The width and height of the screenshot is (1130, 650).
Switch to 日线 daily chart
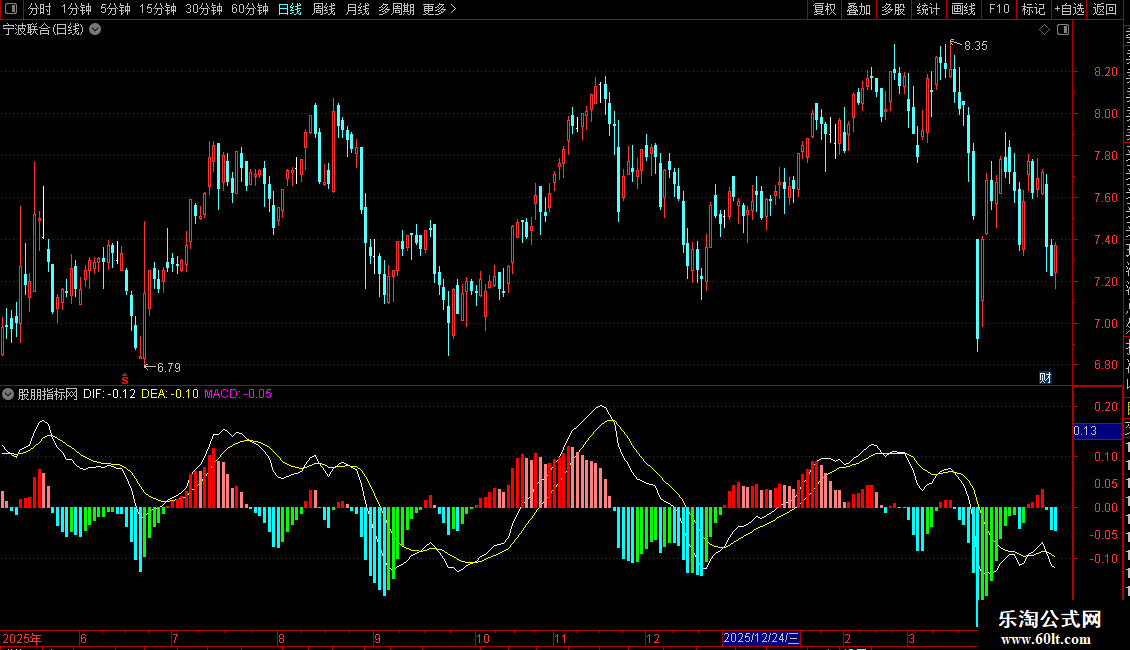tap(290, 9)
